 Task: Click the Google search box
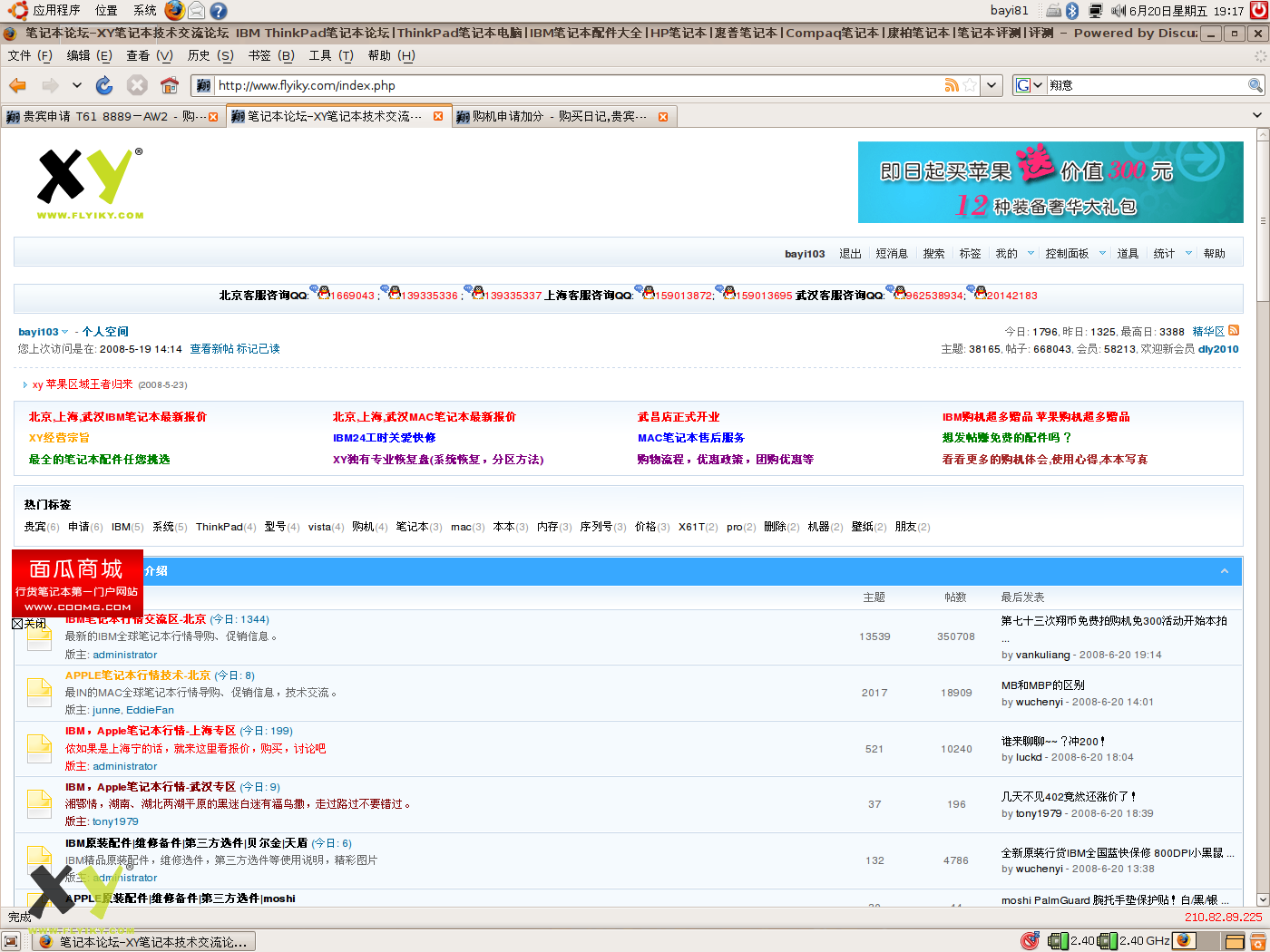[x=1147, y=85]
